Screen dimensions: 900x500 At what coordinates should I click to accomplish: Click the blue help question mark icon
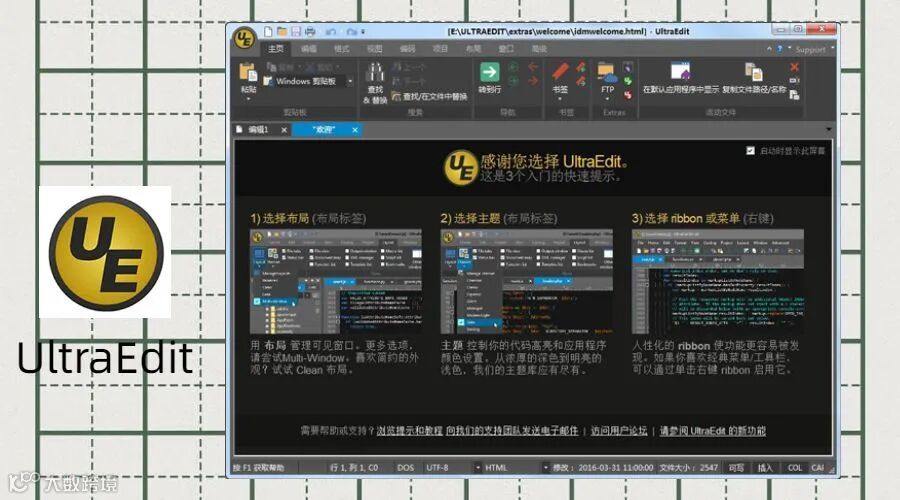779,49
